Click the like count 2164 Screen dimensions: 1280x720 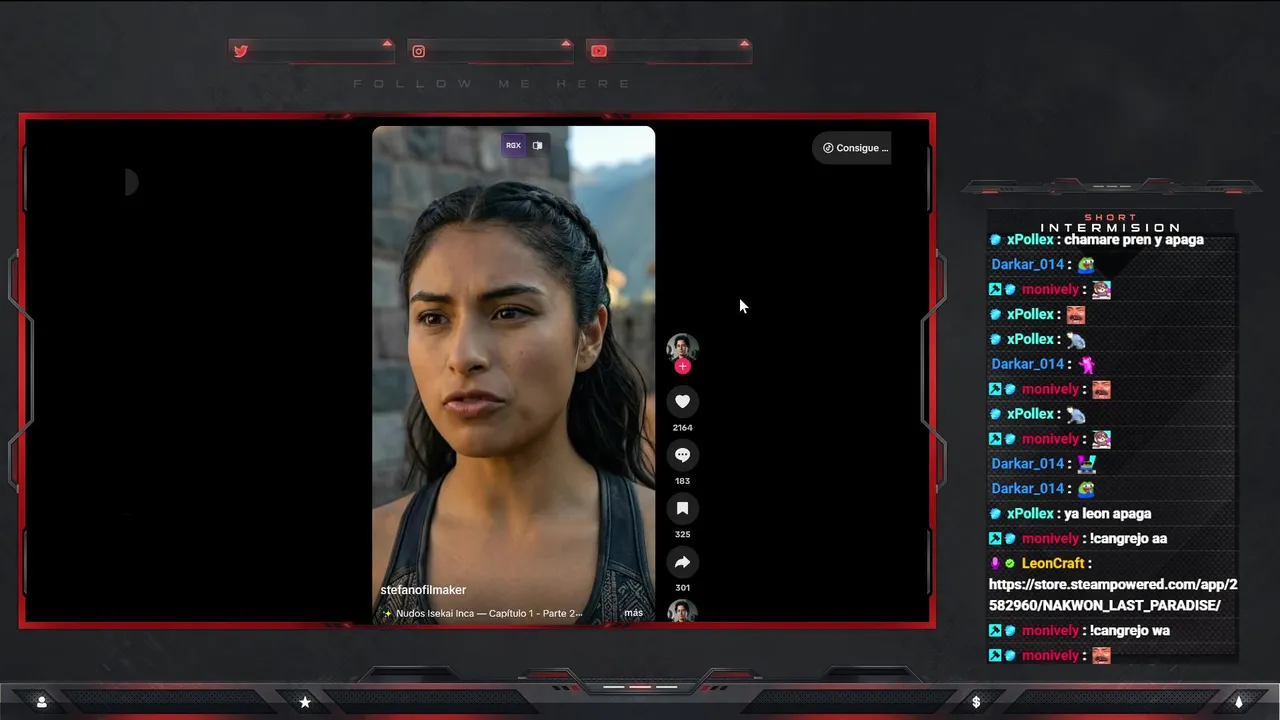[682, 428]
